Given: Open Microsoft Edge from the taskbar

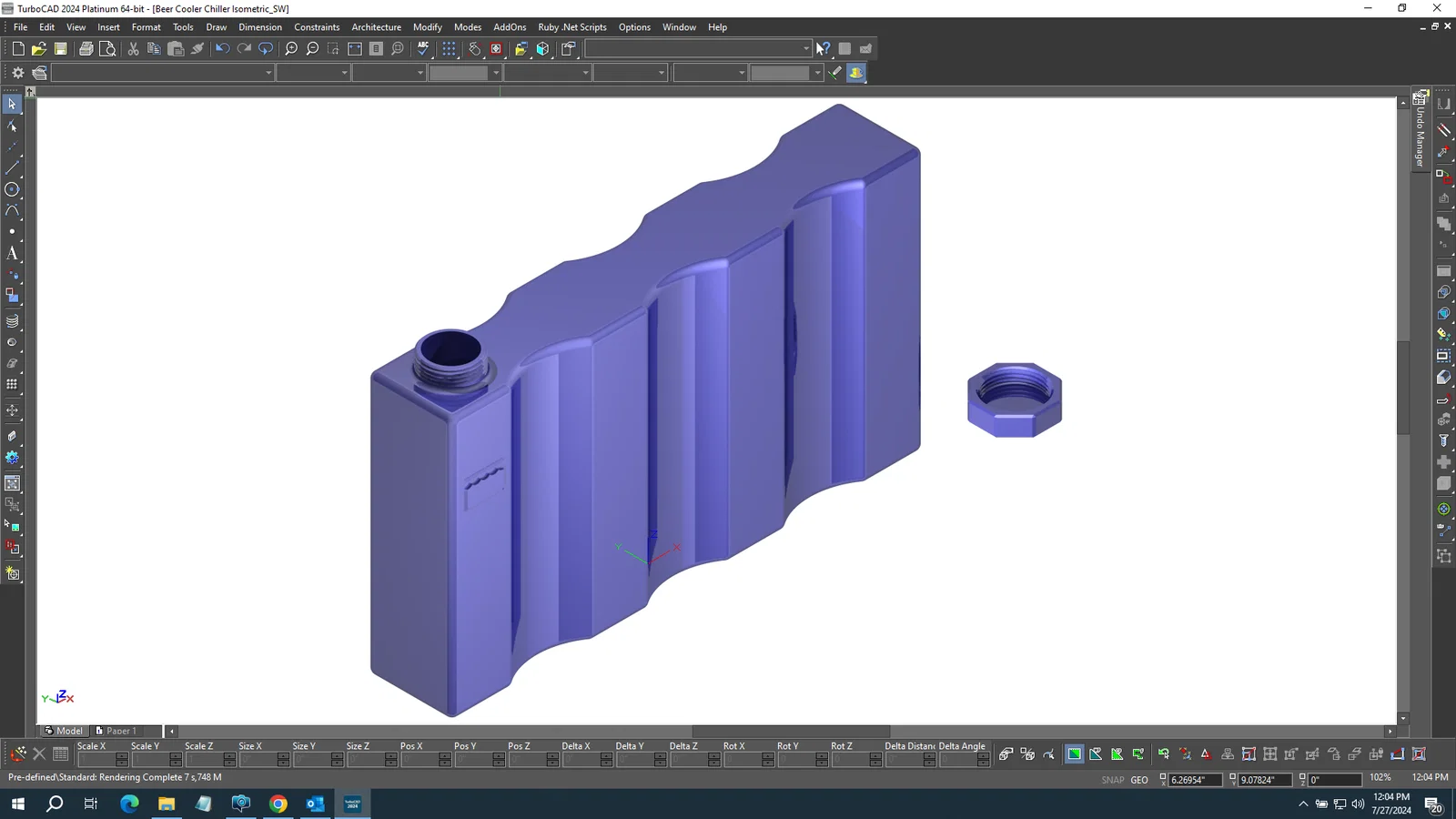Looking at the screenshot, I should pyautogui.click(x=129, y=804).
